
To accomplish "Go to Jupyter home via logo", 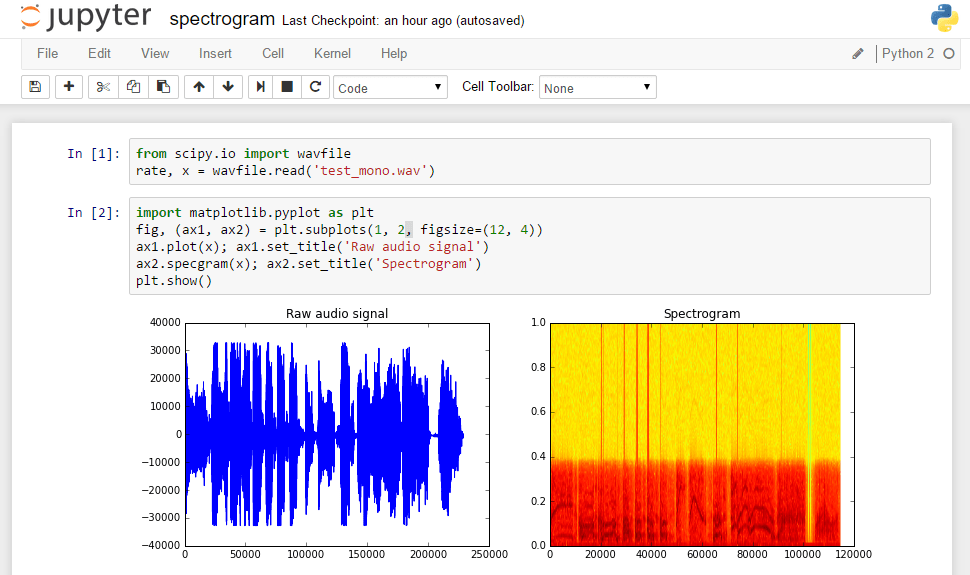I will [86, 19].
